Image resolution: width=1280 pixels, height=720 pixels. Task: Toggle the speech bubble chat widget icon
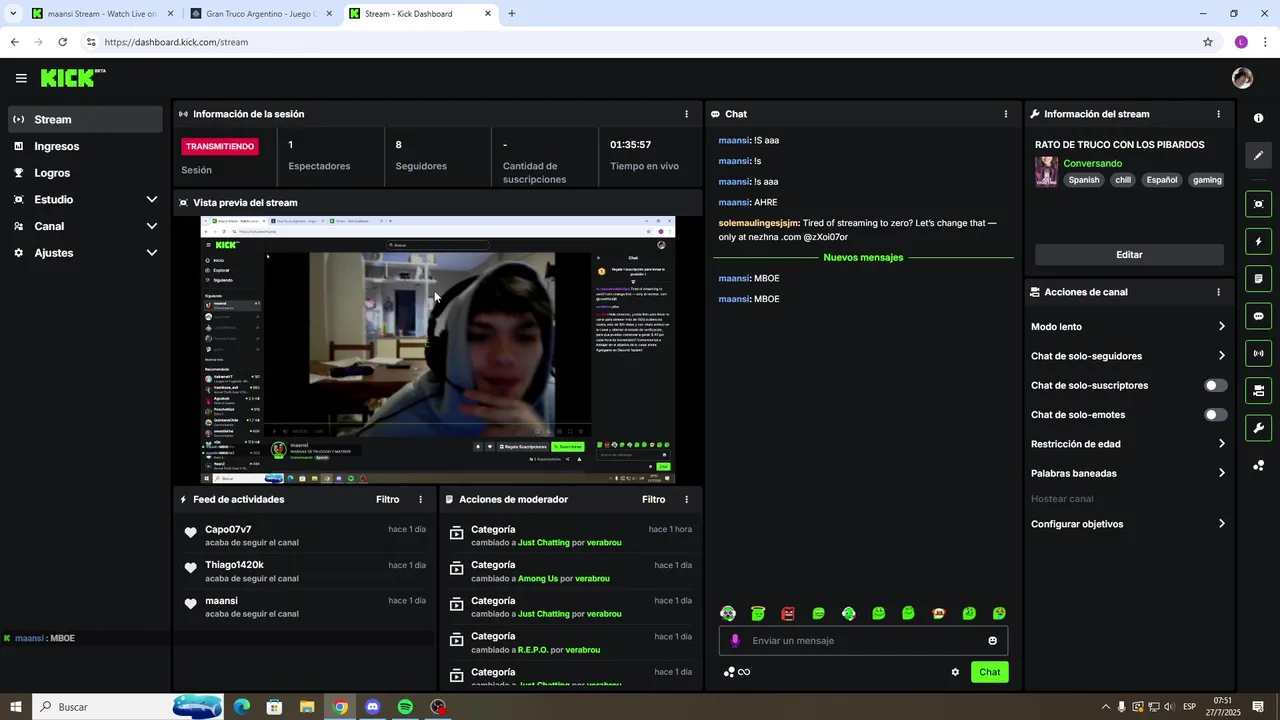(x=1258, y=316)
